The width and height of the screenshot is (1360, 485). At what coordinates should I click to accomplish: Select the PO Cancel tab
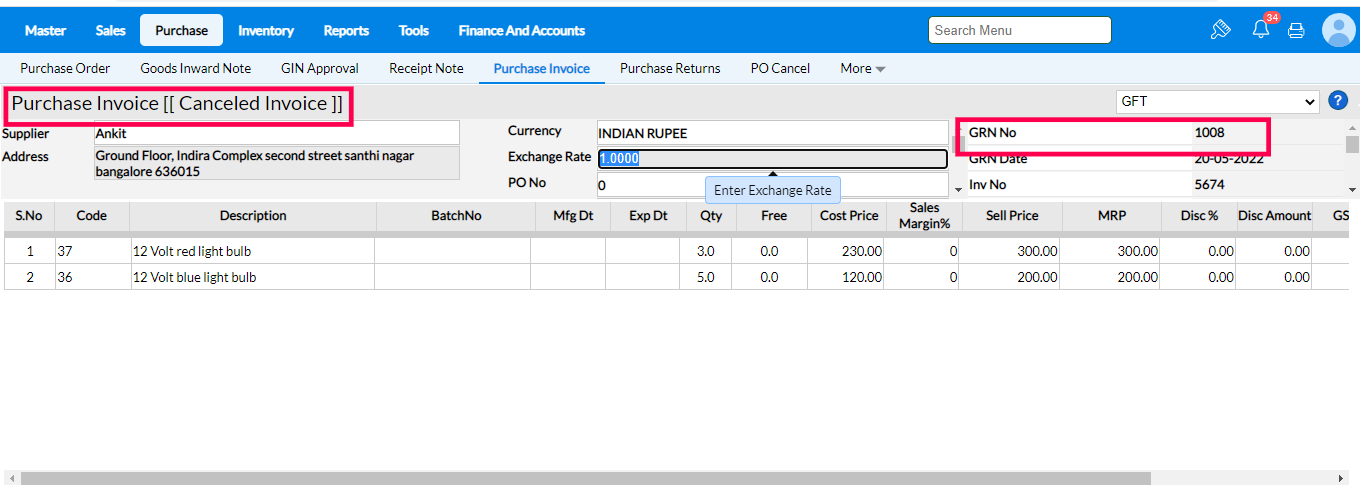[x=780, y=68]
